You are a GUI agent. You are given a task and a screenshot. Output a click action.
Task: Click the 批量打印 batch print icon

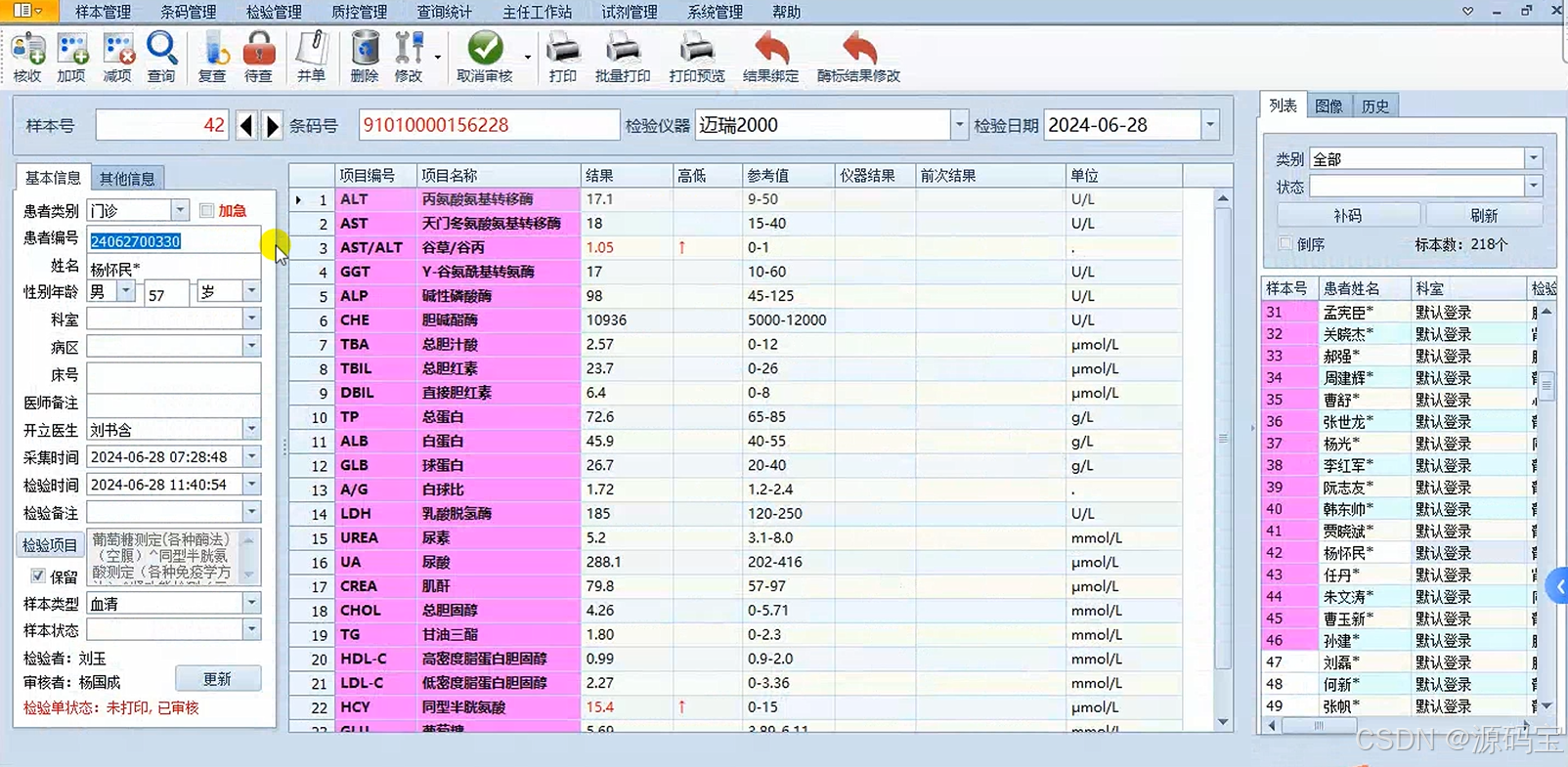point(623,57)
